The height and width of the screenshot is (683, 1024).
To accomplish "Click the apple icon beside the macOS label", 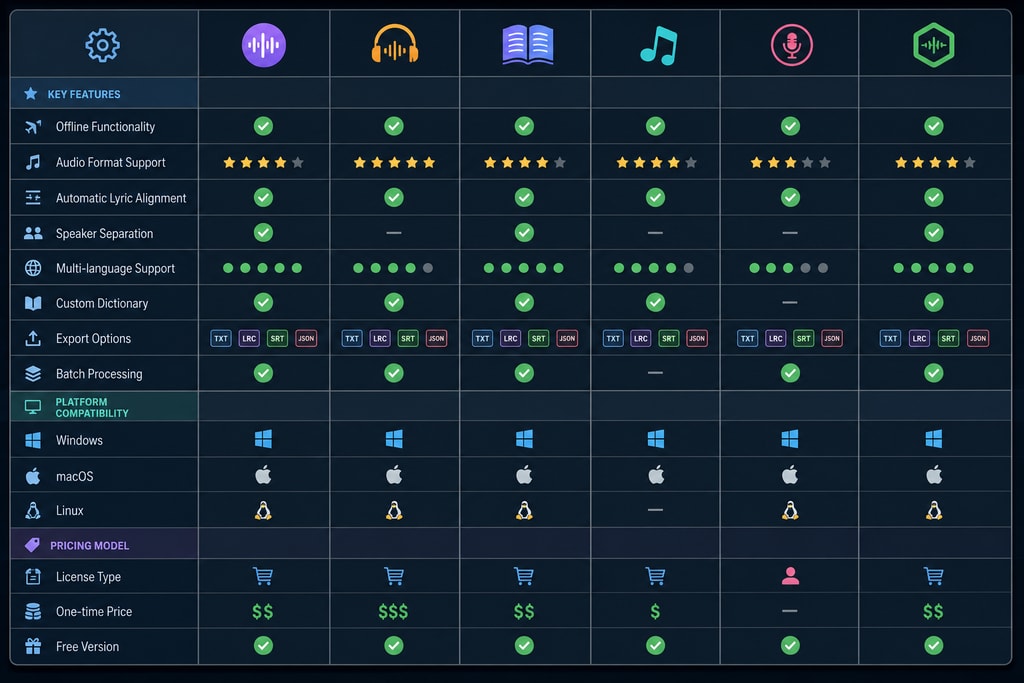I will (33, 475).
